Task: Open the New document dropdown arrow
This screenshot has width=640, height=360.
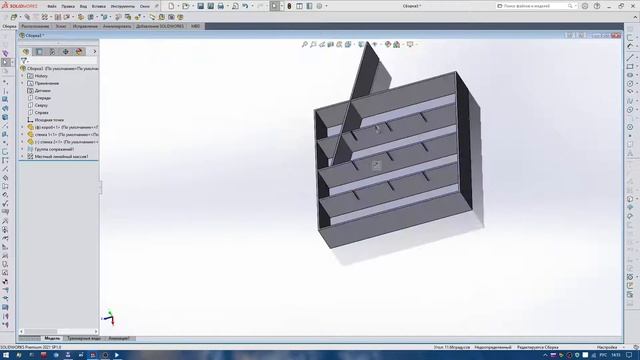Action: [x=178, y=6]
